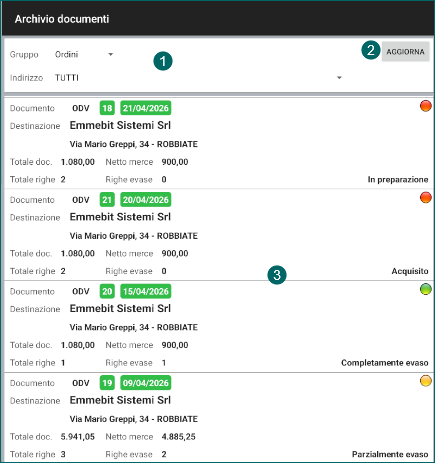
Task: Click the Archivio documenti title bar
Action: [x=217, y=19]
